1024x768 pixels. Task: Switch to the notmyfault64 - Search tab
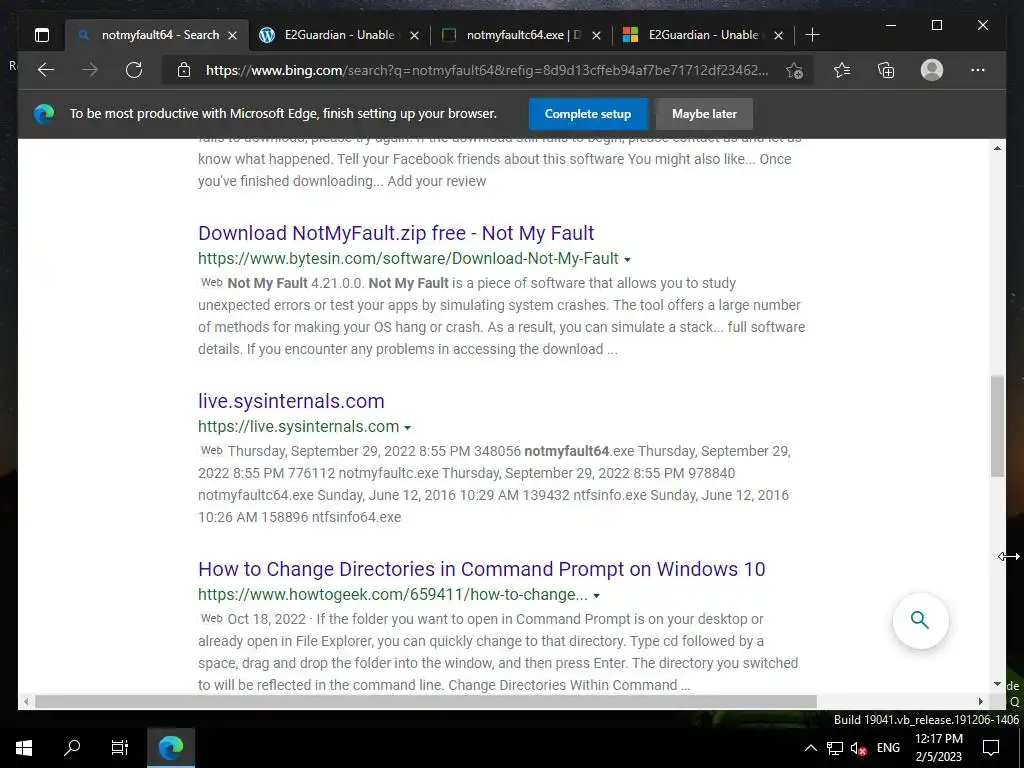click(x=157, y=35)
